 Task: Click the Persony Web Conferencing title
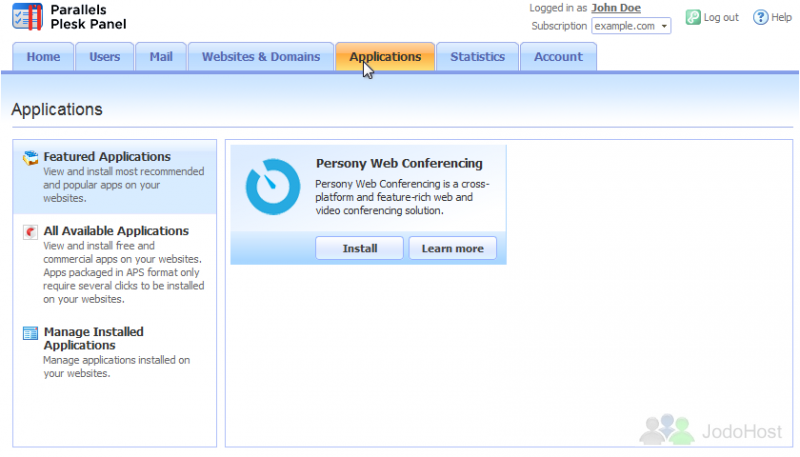point(399,163)
